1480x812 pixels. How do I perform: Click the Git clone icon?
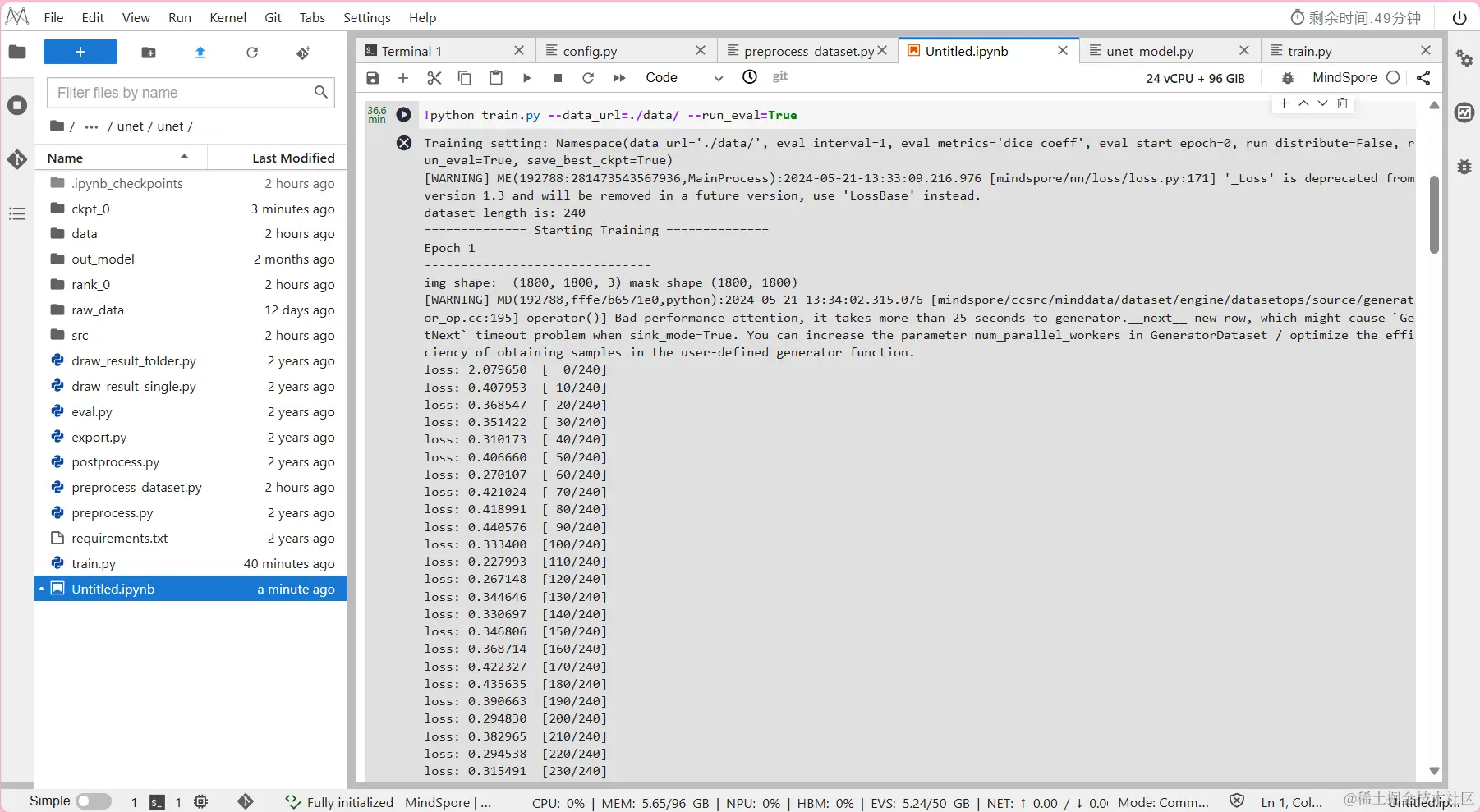tap(303, 53)
